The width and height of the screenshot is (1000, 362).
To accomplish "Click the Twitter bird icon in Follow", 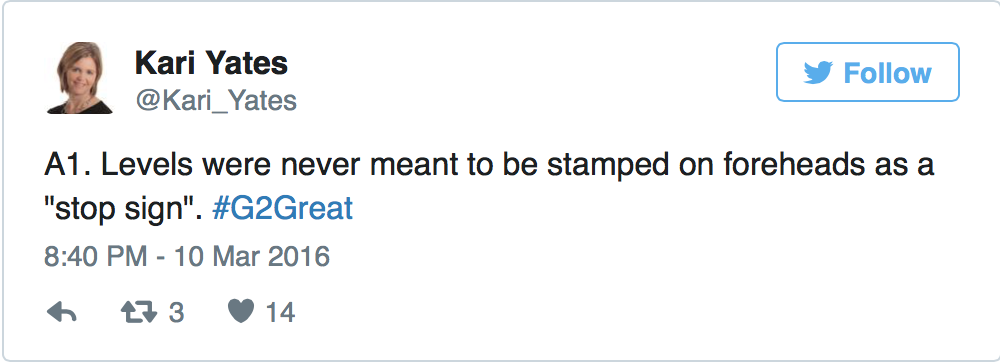I will tap(818, 73).
